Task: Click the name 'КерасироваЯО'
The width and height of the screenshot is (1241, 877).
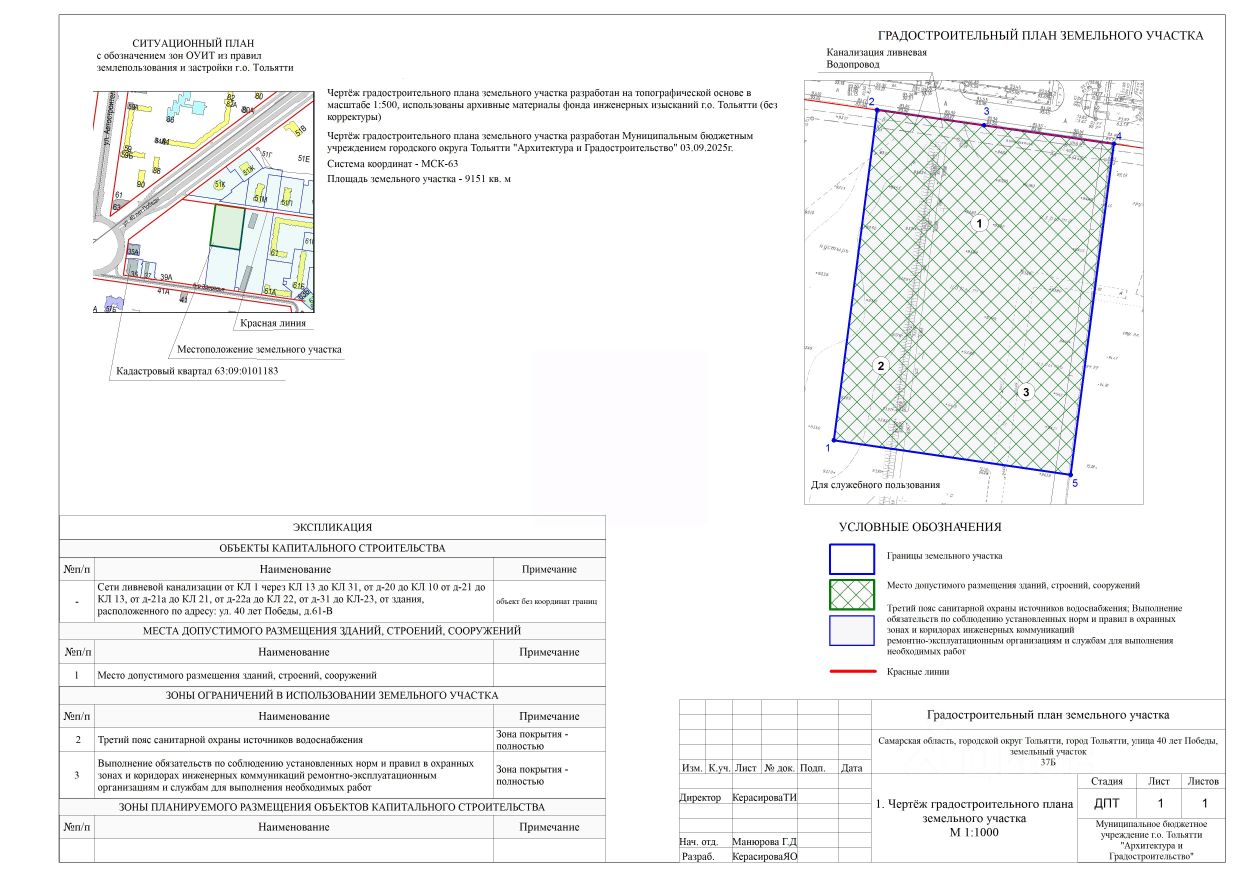Action: tap(766, 857)
